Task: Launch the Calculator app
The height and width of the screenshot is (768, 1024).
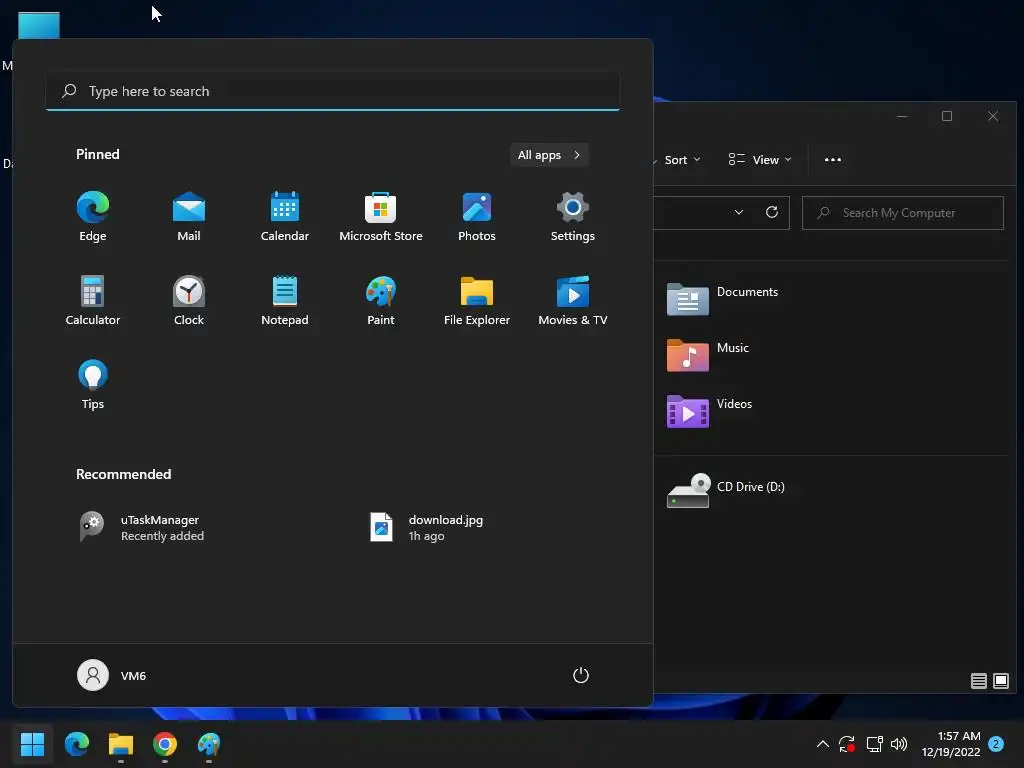Action: coord(93,301)
